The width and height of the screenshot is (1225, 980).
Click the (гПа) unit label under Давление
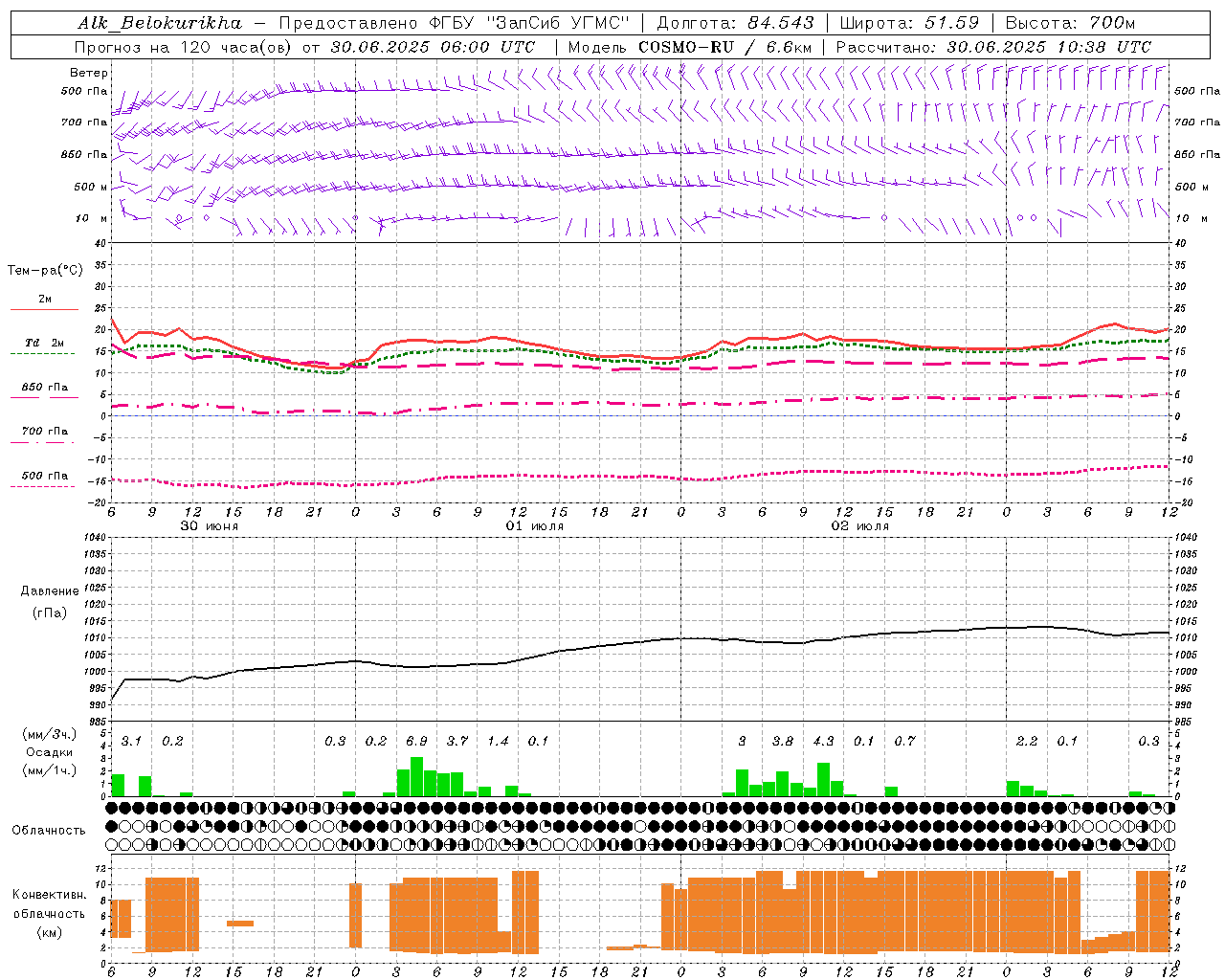pyautogui.click(x=50, y=612)
